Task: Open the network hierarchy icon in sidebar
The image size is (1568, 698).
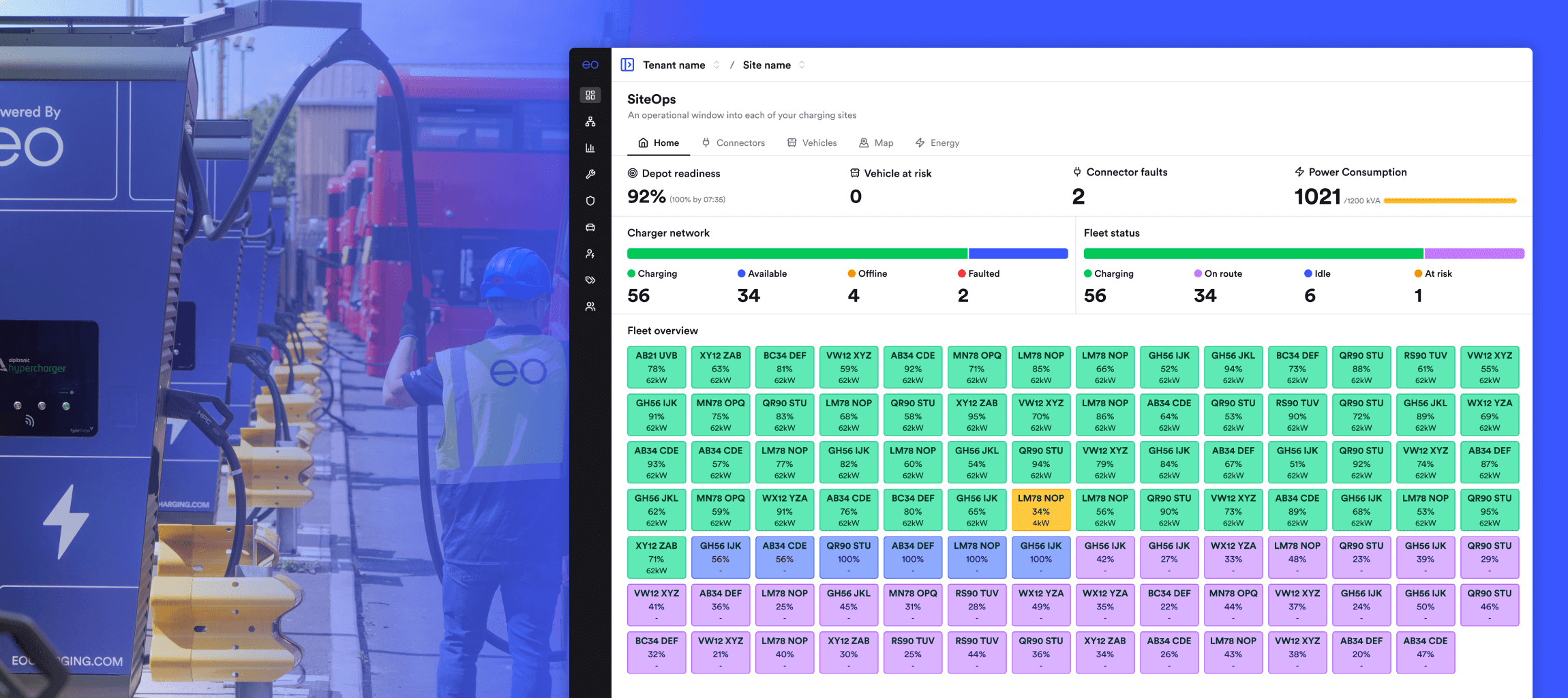Action: click(x=590, y=121)
